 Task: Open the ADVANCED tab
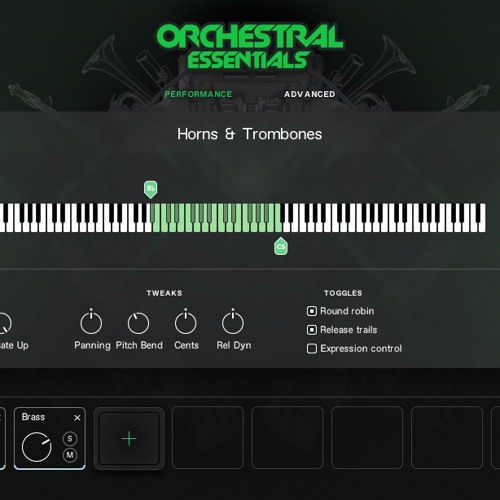(x=310, y=94)
